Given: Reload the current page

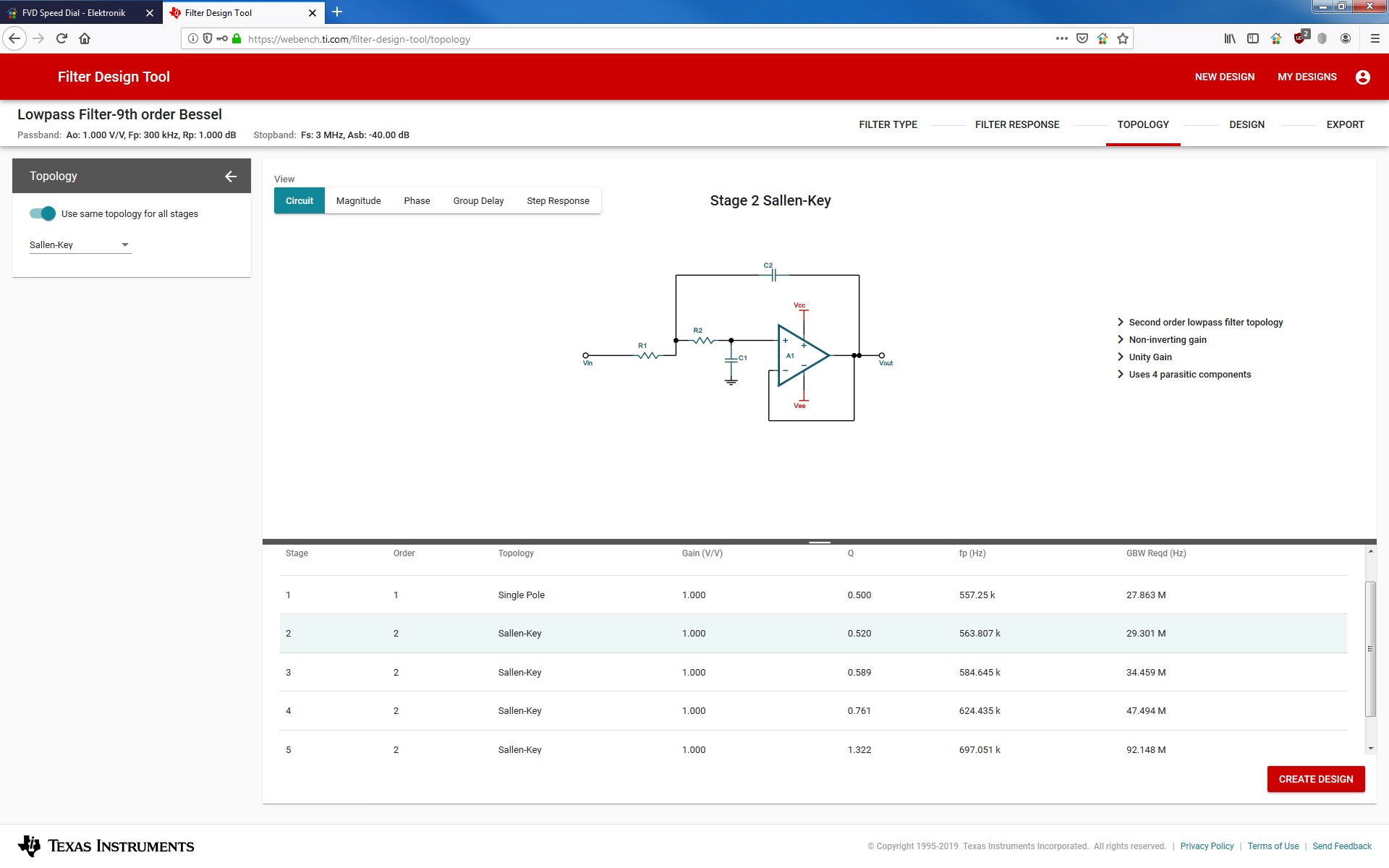Looking at the screenshot, I should [x=61, y=39].
